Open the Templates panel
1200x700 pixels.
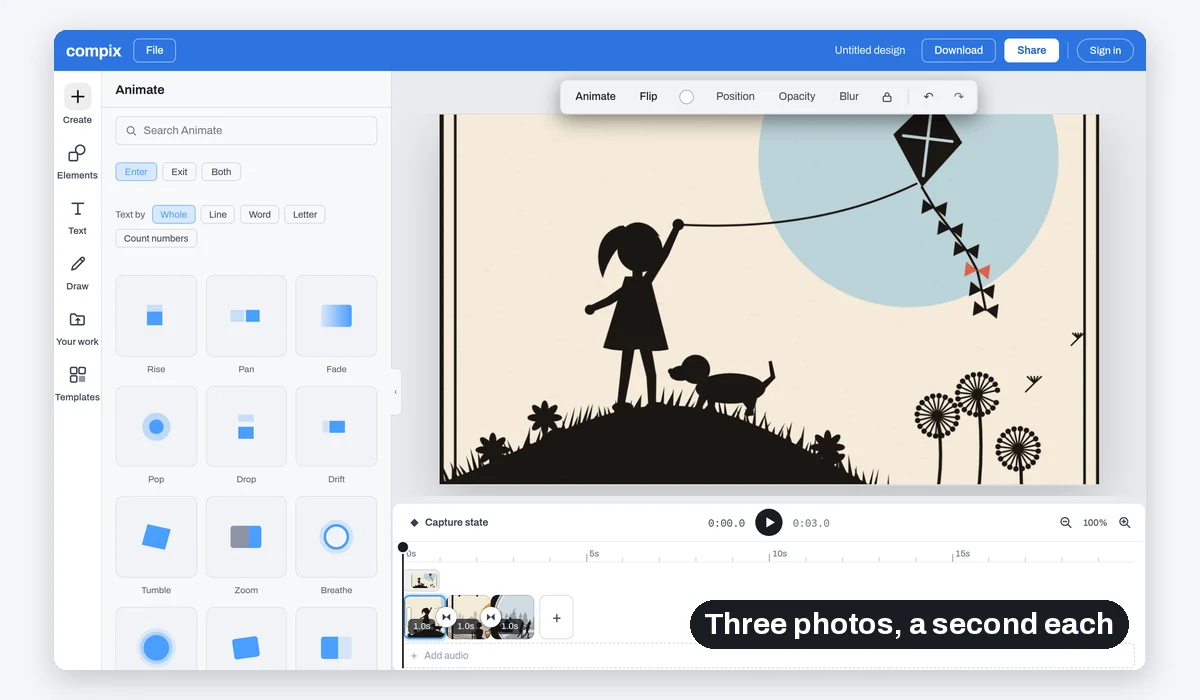77,383
